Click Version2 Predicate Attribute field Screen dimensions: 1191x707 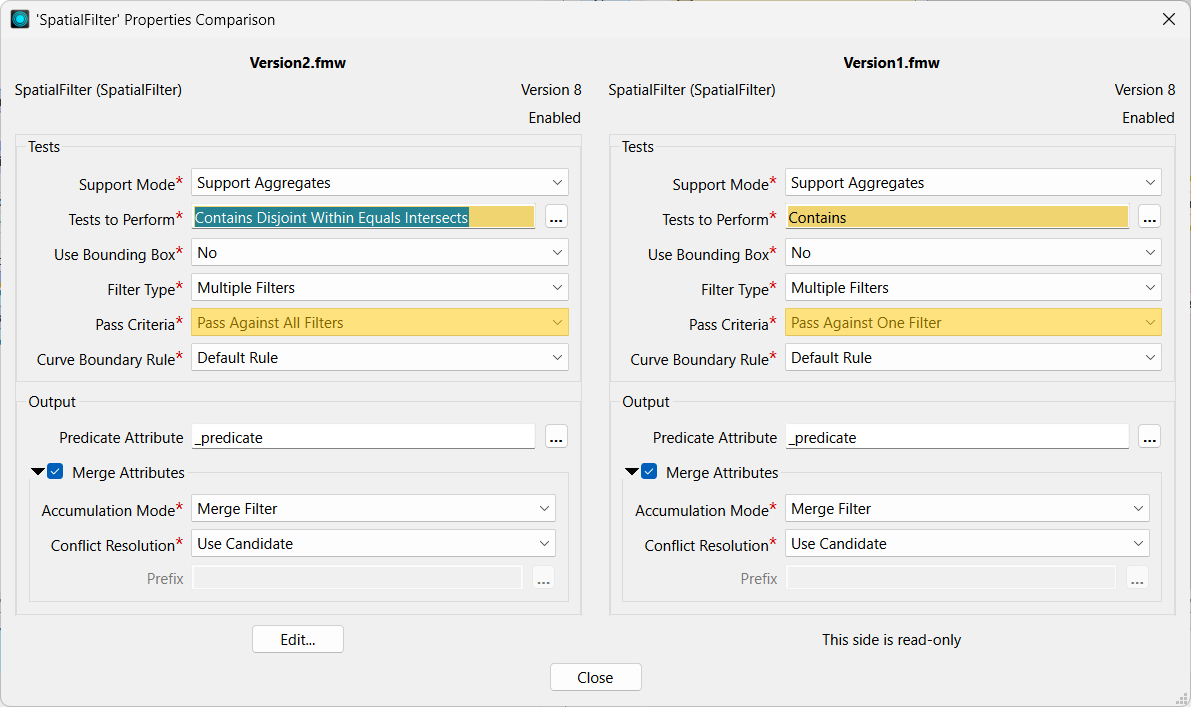tap(363, 437)
